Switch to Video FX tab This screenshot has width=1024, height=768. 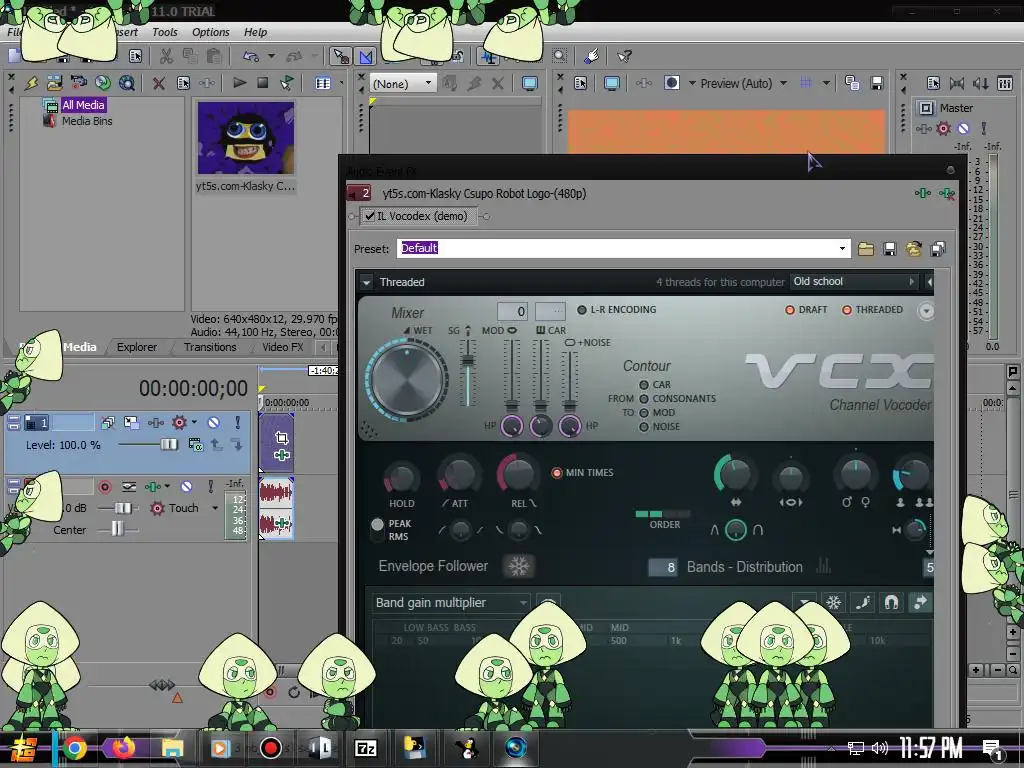(282, 347)
